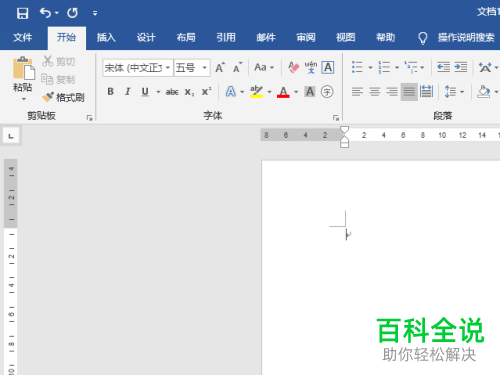This screenshot has height=375, width=500.
Task: Decrease the font size
Action: click(x=237, y=68)
